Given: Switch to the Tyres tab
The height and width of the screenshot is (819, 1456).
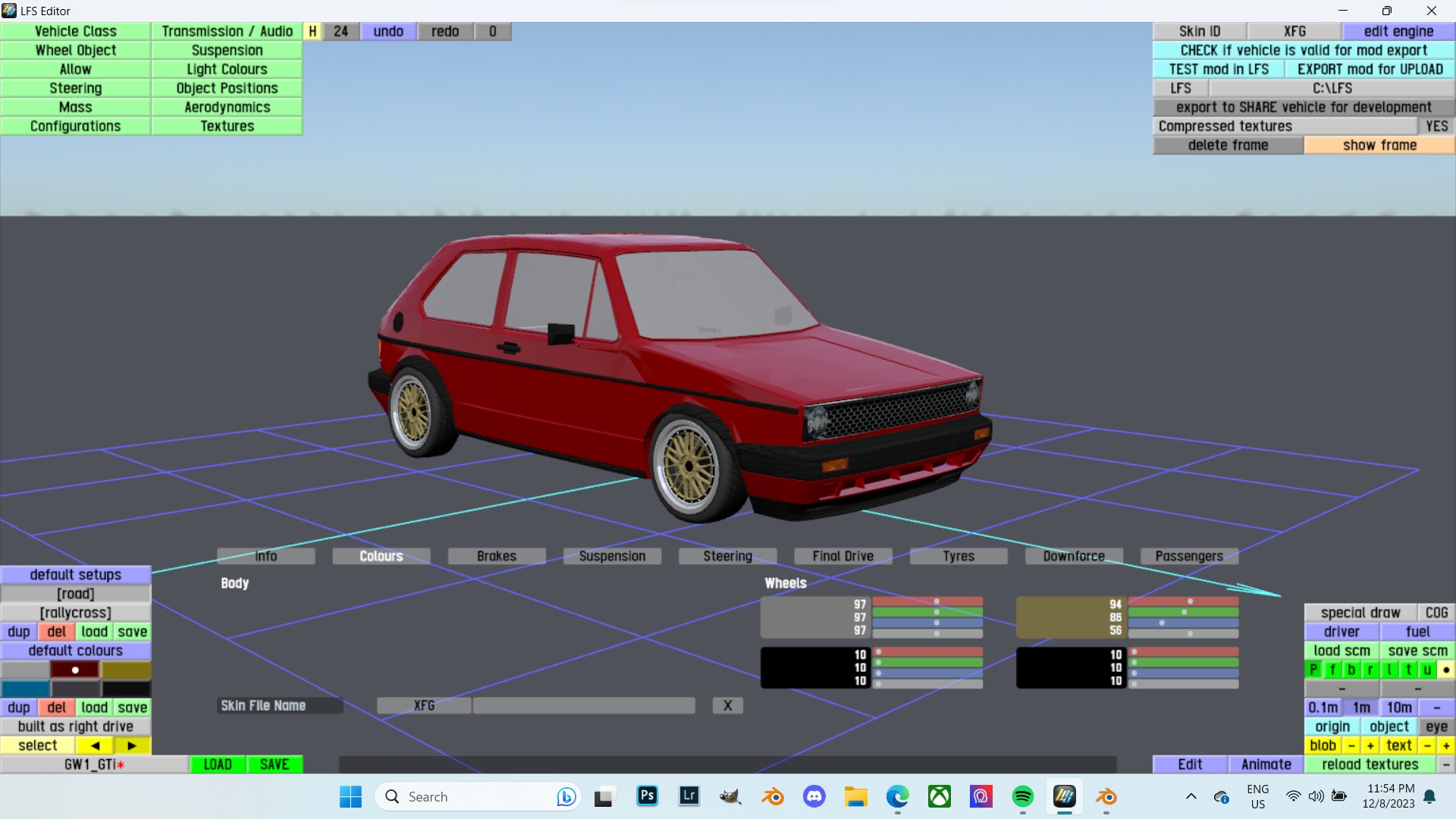Looking at the screenshot, I should coord(959,556).
